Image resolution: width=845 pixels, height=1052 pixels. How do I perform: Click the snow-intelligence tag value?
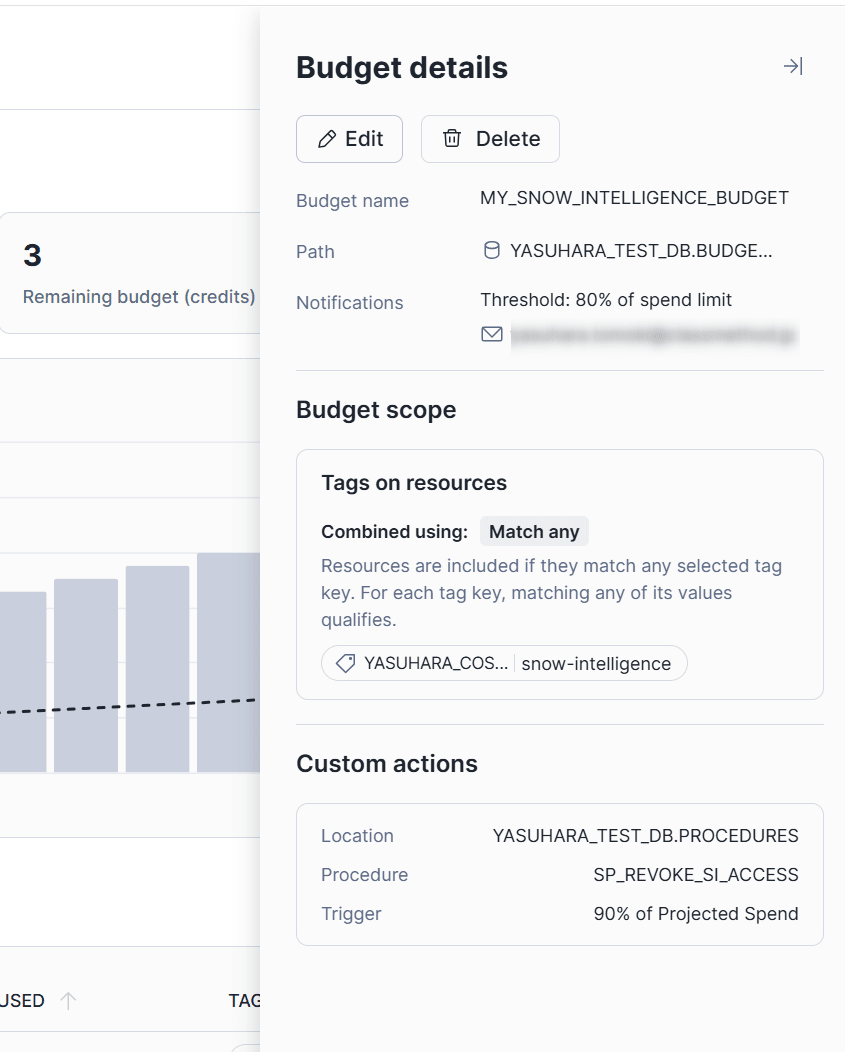(596, 663)
